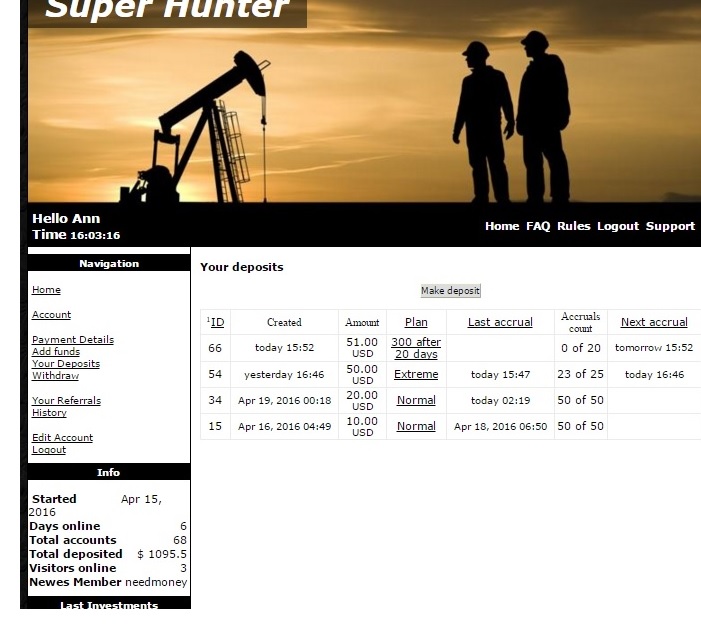The height and width of the screenshot is (627, 701).
Task: Click the Make deposit button
Action: [450, 291]
